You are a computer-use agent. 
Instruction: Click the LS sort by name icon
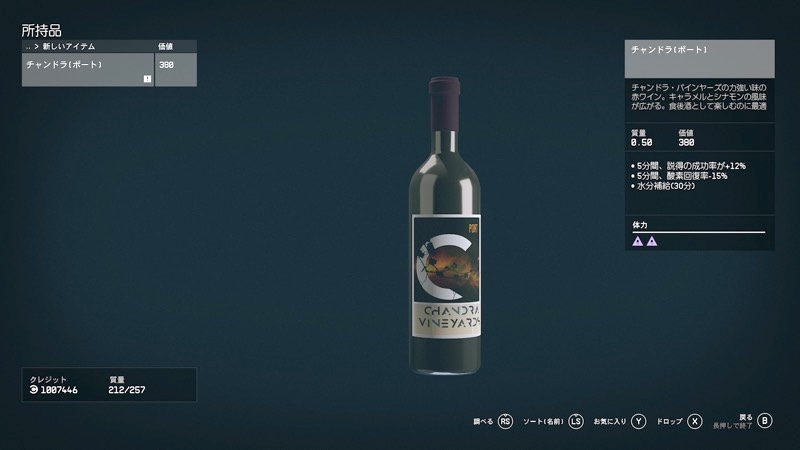point(576,421)
